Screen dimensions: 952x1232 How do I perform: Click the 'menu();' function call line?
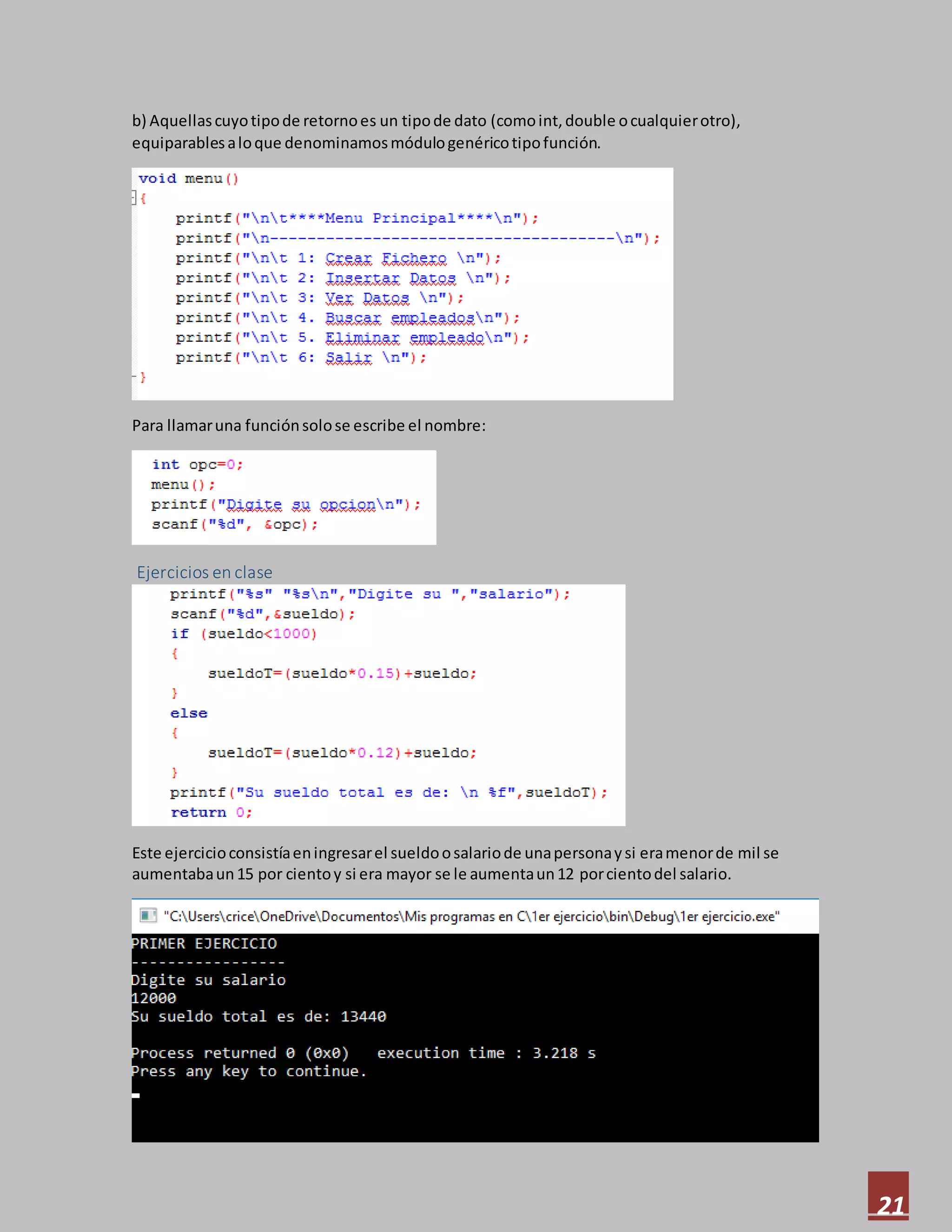tap(183, 484)
